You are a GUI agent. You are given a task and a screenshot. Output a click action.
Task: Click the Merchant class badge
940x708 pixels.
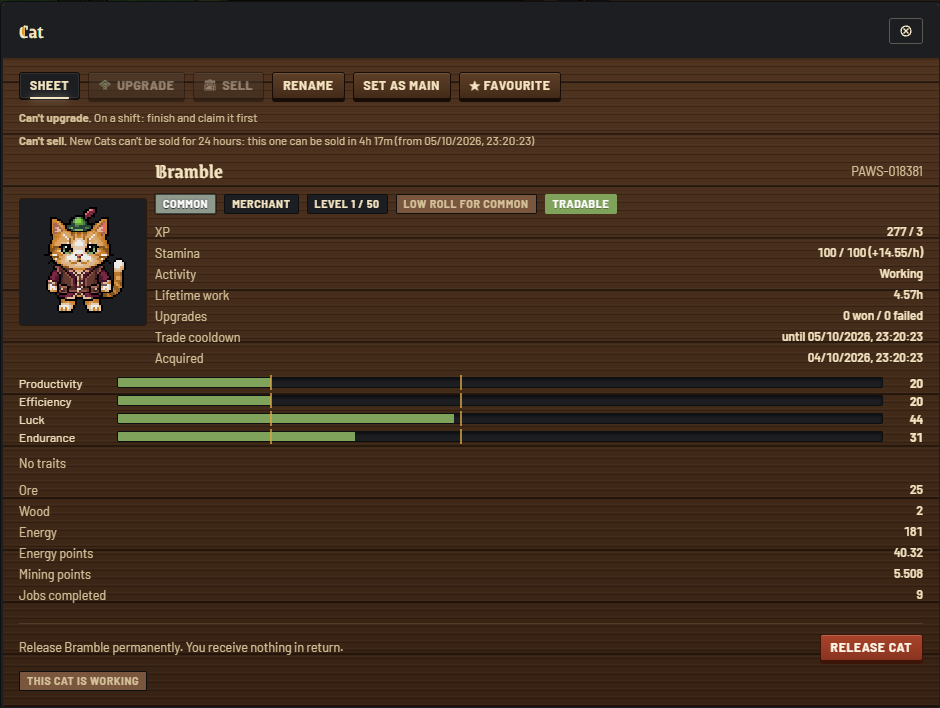261,204
